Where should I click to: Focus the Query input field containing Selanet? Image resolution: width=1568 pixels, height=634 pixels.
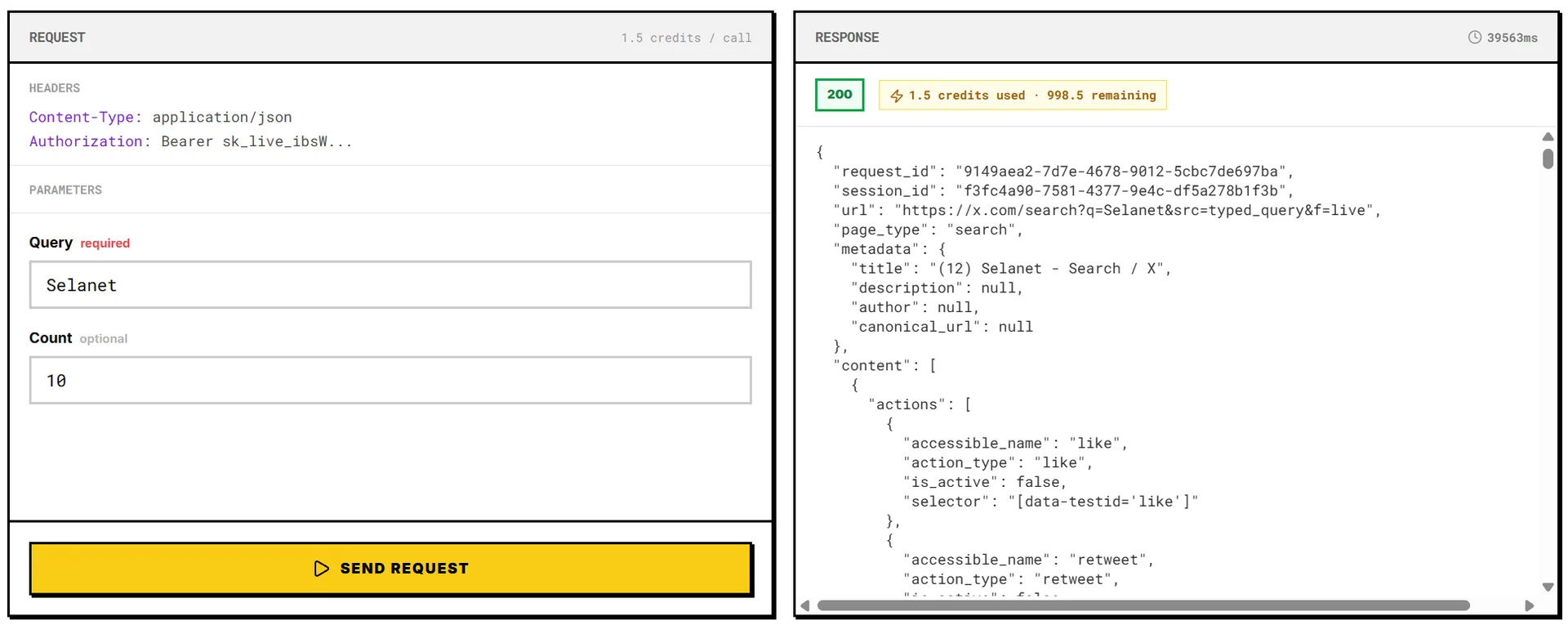click(x=390, y=285)
